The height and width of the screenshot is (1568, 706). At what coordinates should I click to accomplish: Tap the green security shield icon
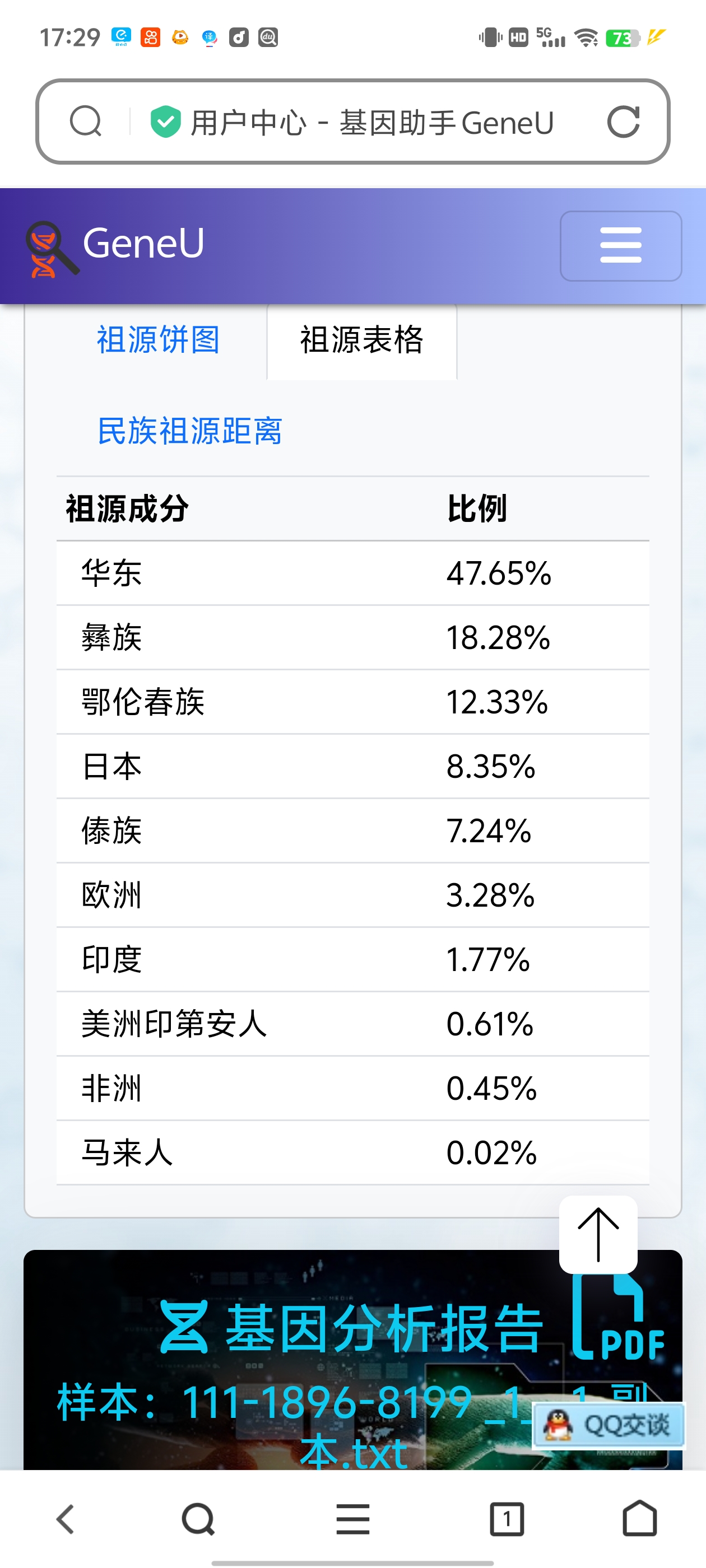click(166, 122)
